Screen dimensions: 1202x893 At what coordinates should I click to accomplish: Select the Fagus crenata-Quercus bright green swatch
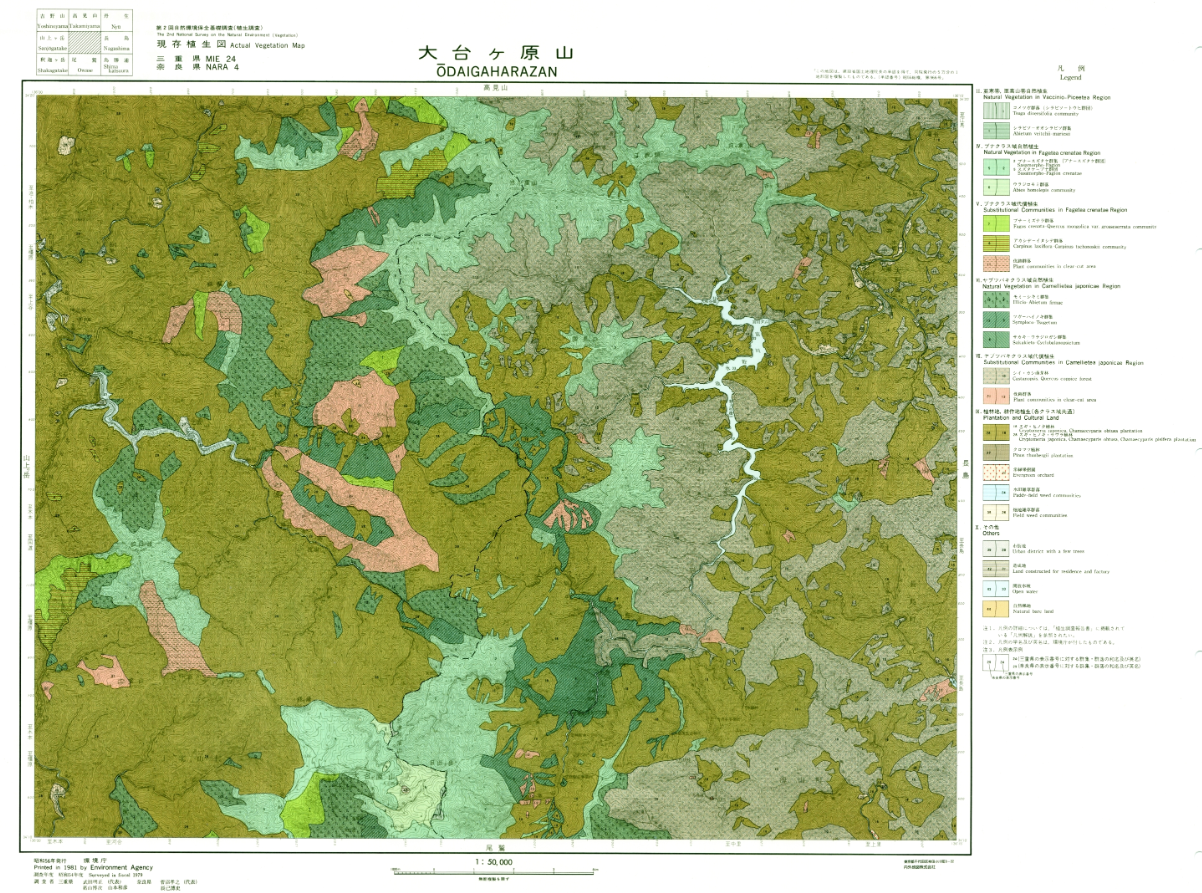994,224
